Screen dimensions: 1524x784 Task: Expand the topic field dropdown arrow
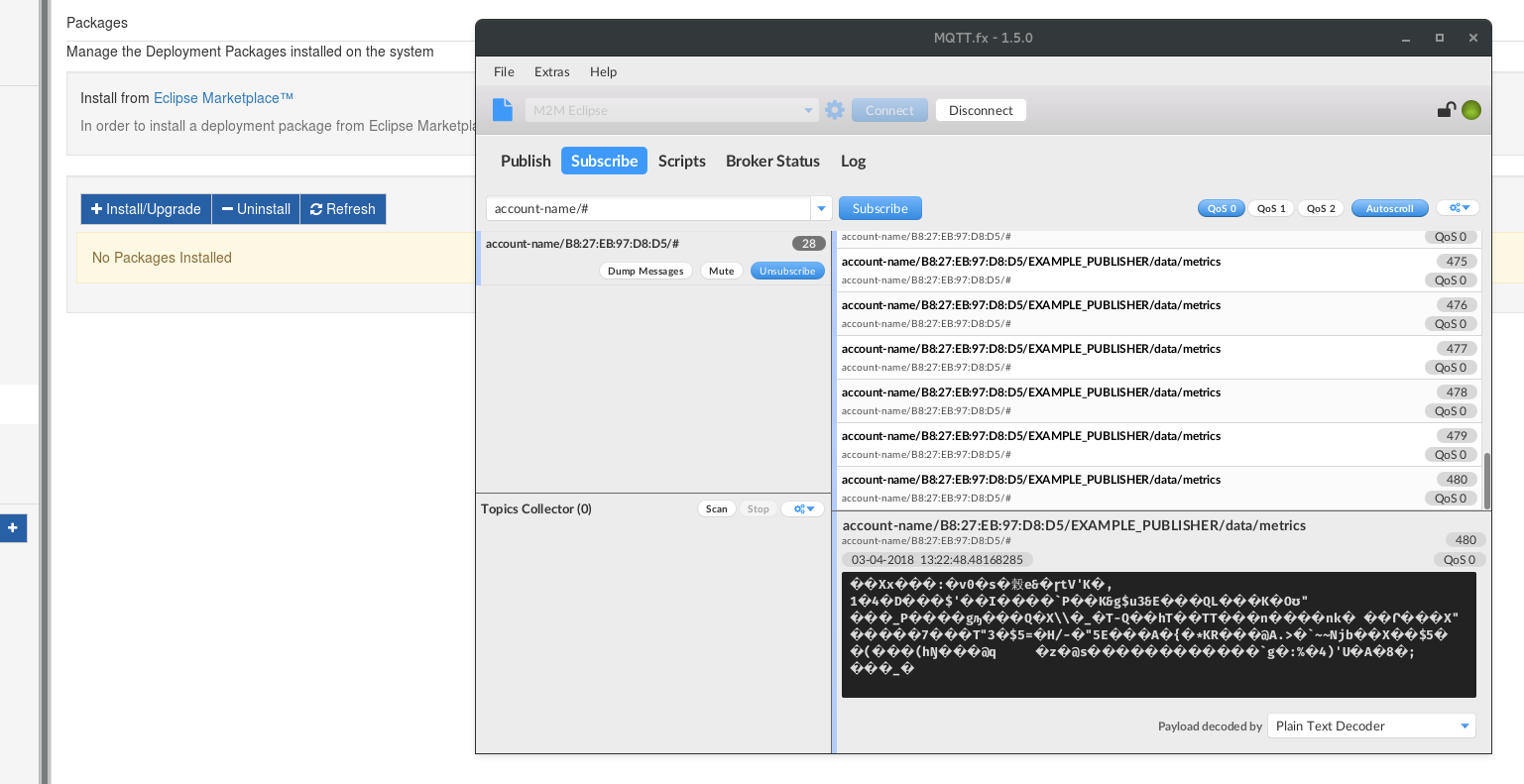[x=821, y=208]
